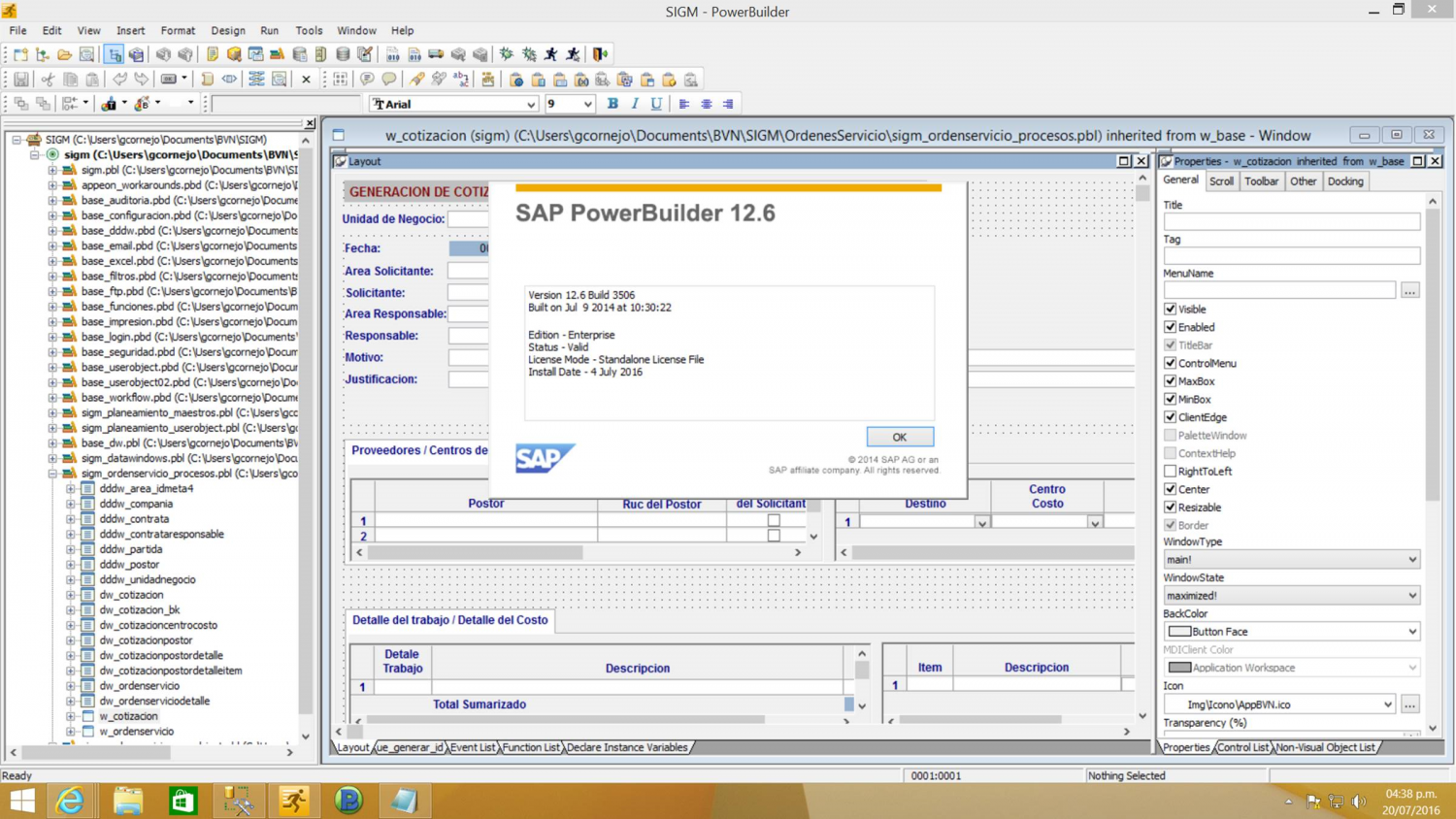The height and width of the screenshot is (819, 1456).
Task: Collapse the sigm_ordenservicio_procesos.pbl tree node
Action: point(52,474)
